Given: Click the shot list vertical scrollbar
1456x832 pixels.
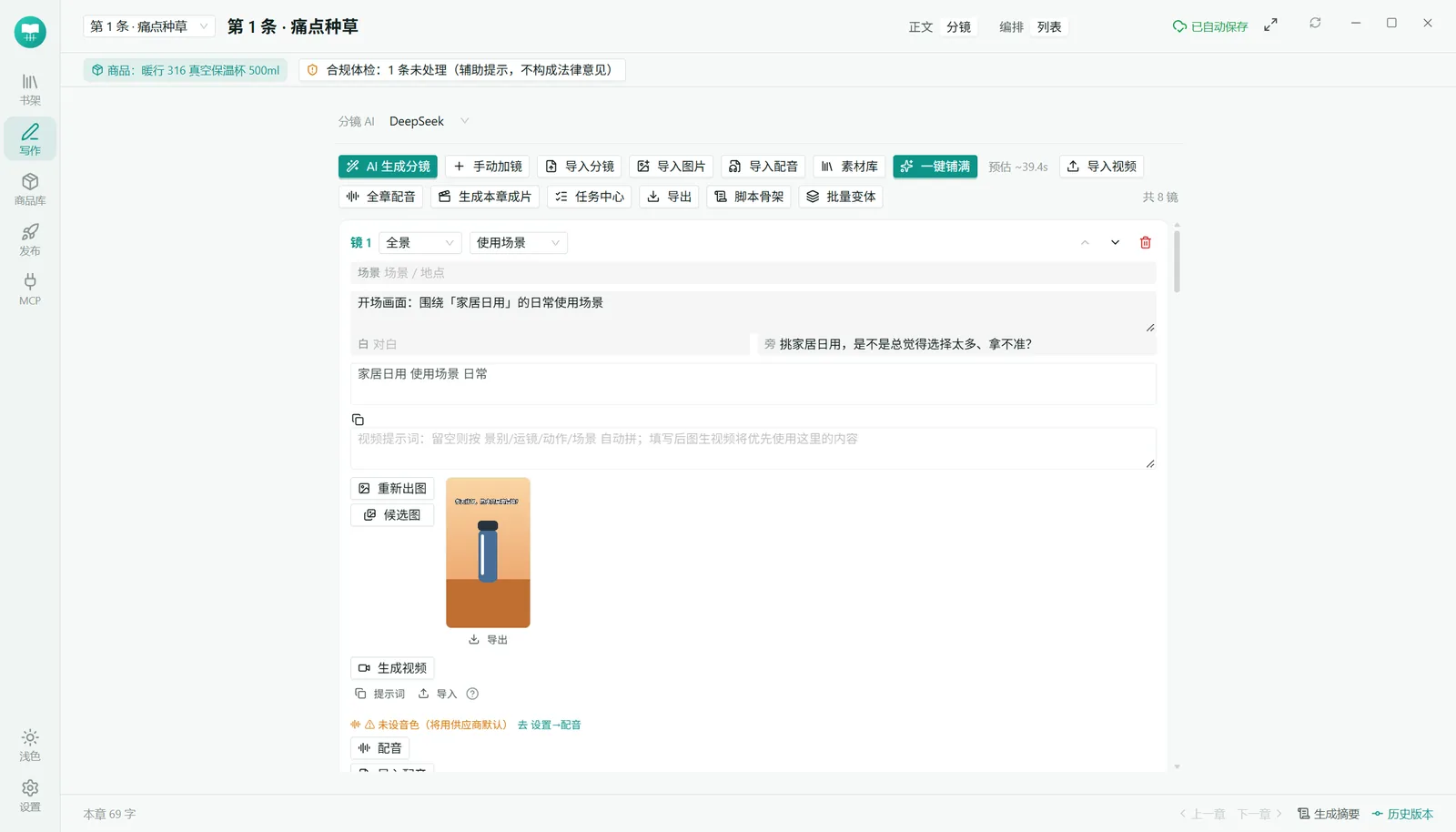Looking at the screenshot, I should coord(1177,262).
